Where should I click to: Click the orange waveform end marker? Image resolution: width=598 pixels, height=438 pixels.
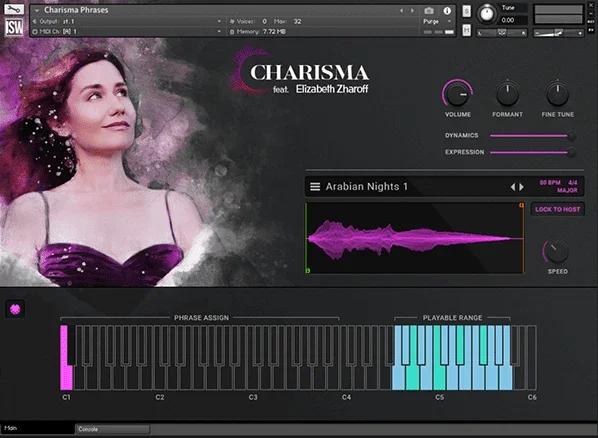coord(521,205)
